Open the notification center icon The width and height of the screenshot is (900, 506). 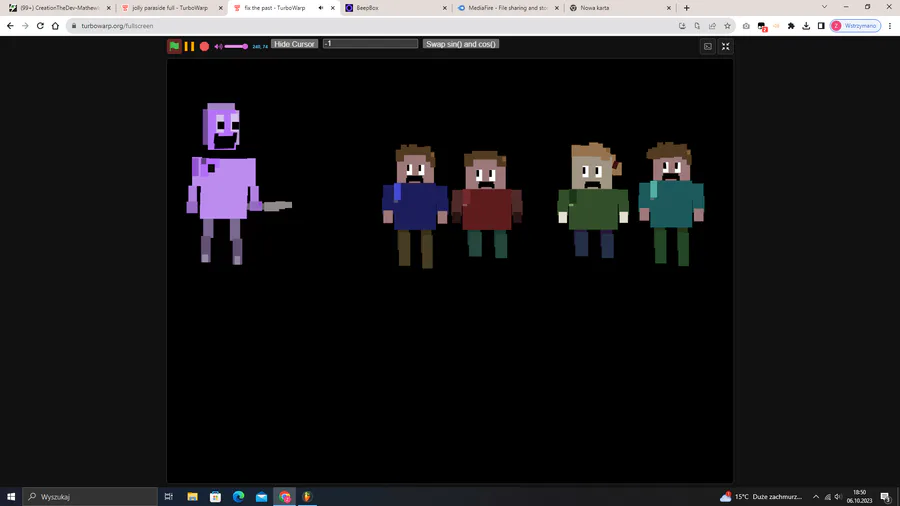click(x=886, y=497)
